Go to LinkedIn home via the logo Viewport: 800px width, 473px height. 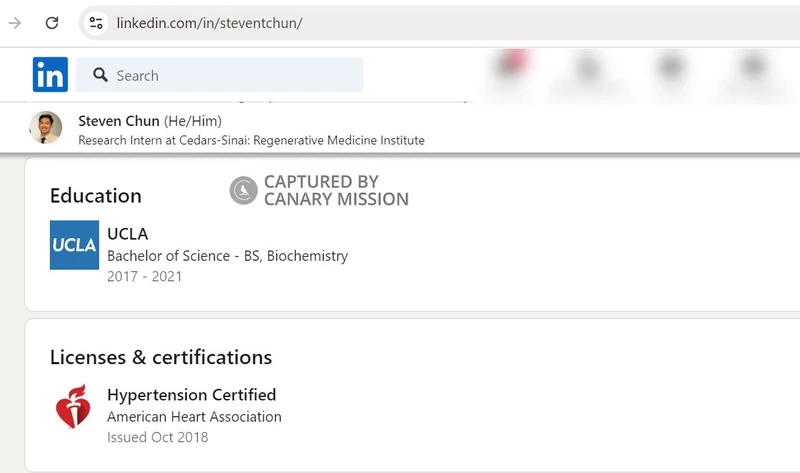click(x=50, y=75)
